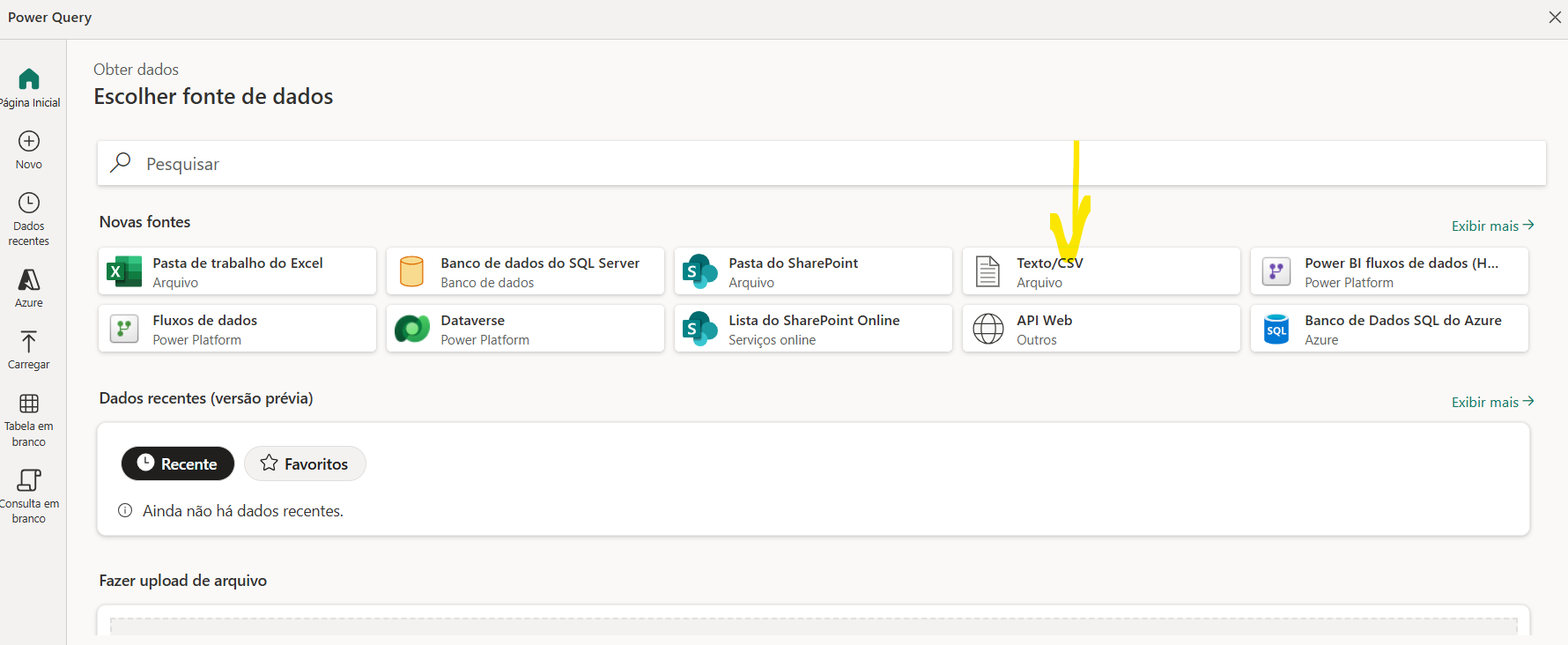Click the 'Dados recentes (versão prévia)' heading
Image resolution: width=1568 pixels, height=645 pixels.
206,398
